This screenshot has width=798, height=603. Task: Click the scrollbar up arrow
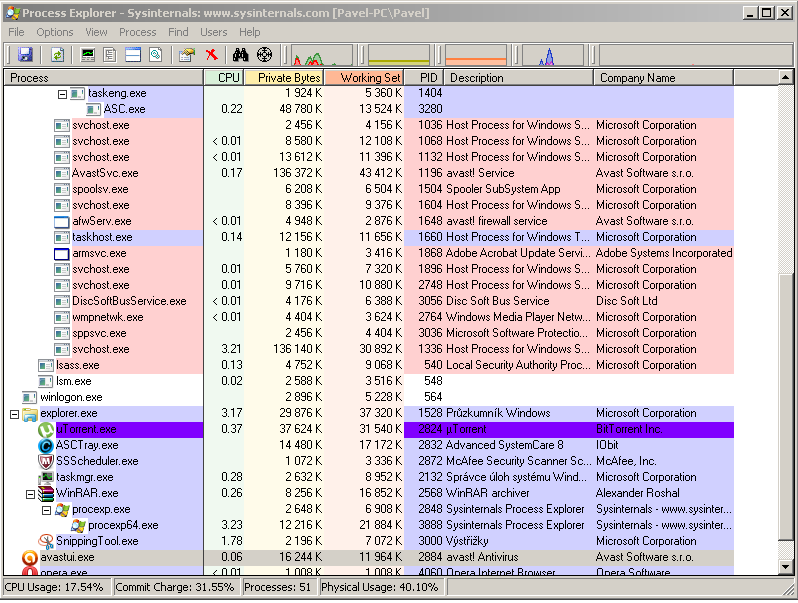(786, 77)
